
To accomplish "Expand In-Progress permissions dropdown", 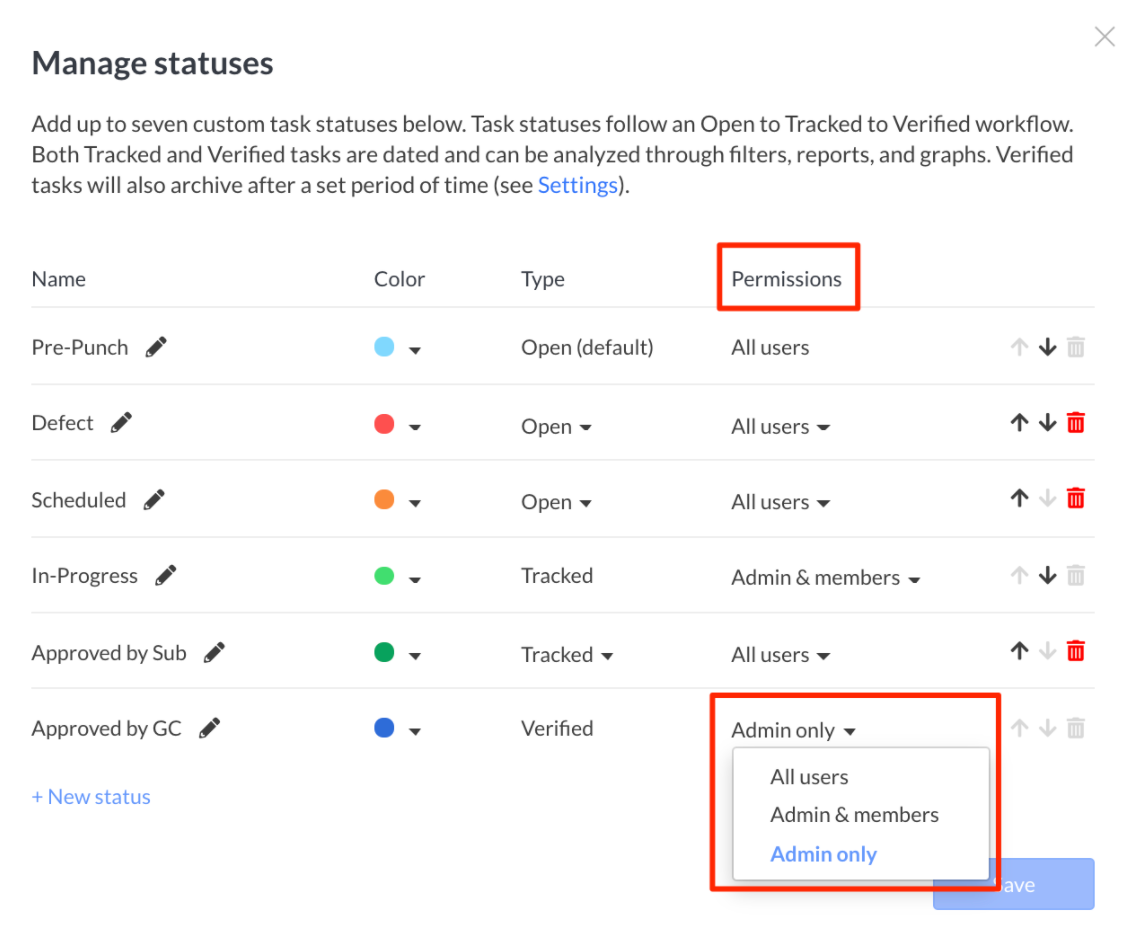I will coord(825,578).
